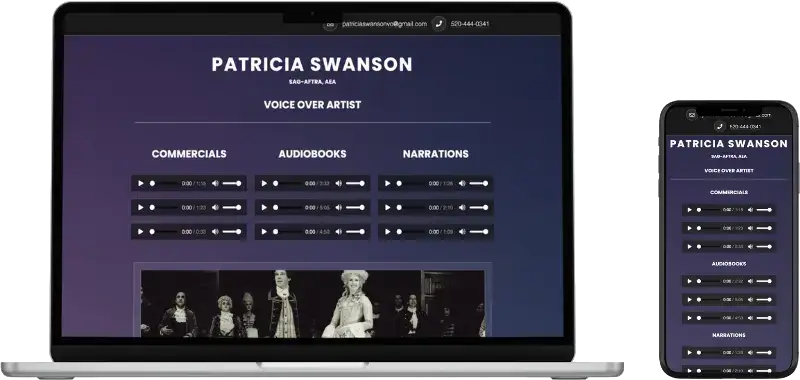Screen dimensions: 800x380
Task: Play third Audiobooks track (4:50) on laptop
Action: 264,232
